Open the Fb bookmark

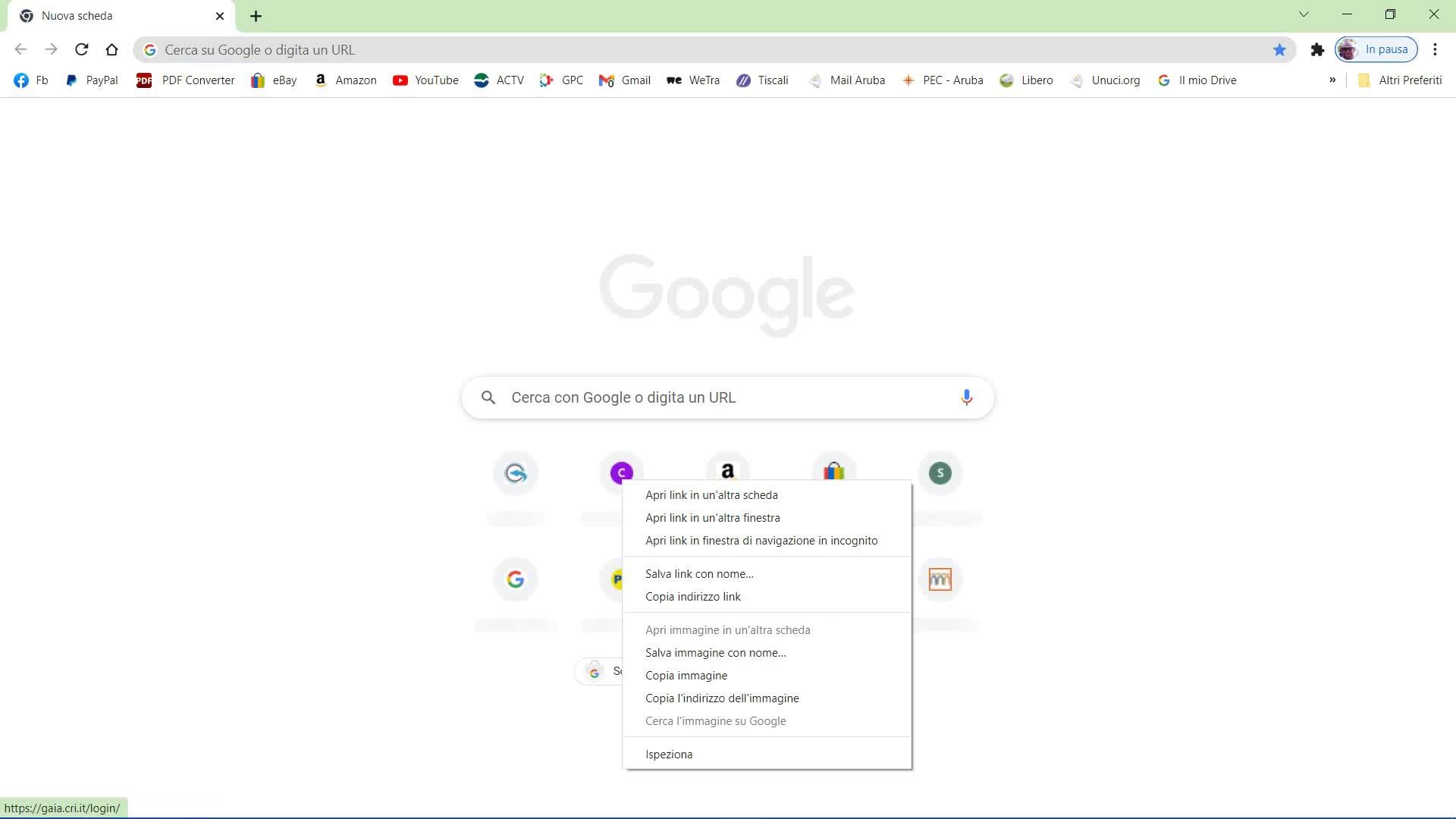pyautogui.click(x=31, y=80)
